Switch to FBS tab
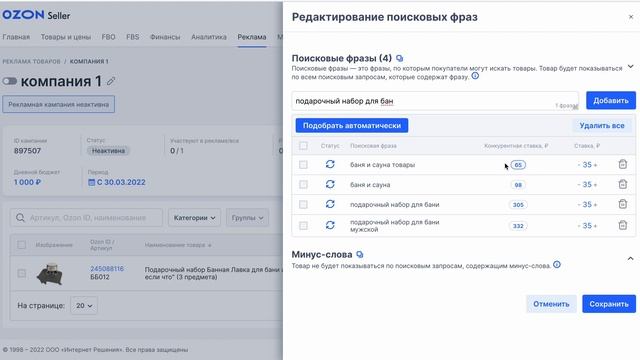Screen dimensions: 640x360 [x=133, y=37]
